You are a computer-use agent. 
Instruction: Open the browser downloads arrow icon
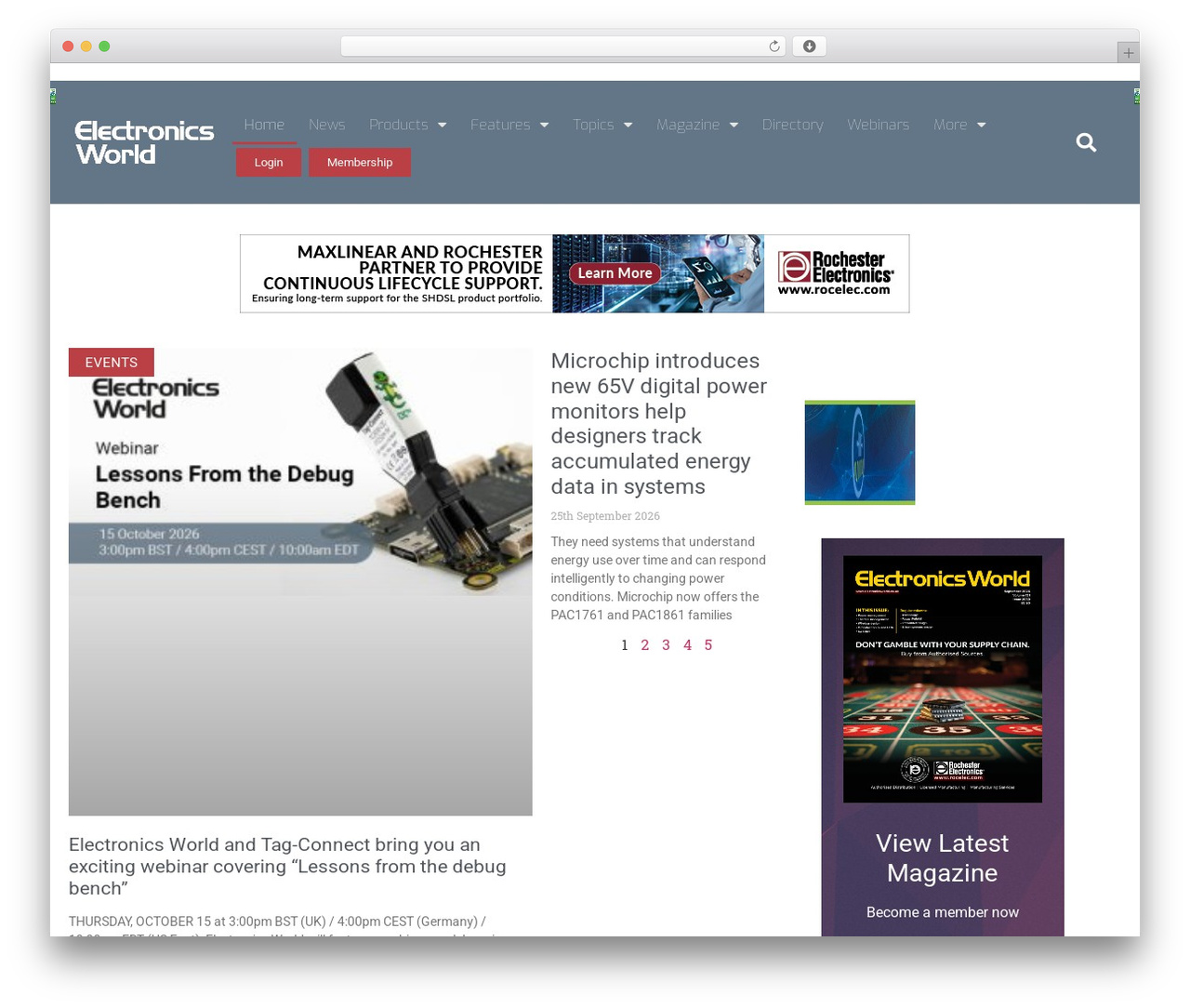[809, 46]
